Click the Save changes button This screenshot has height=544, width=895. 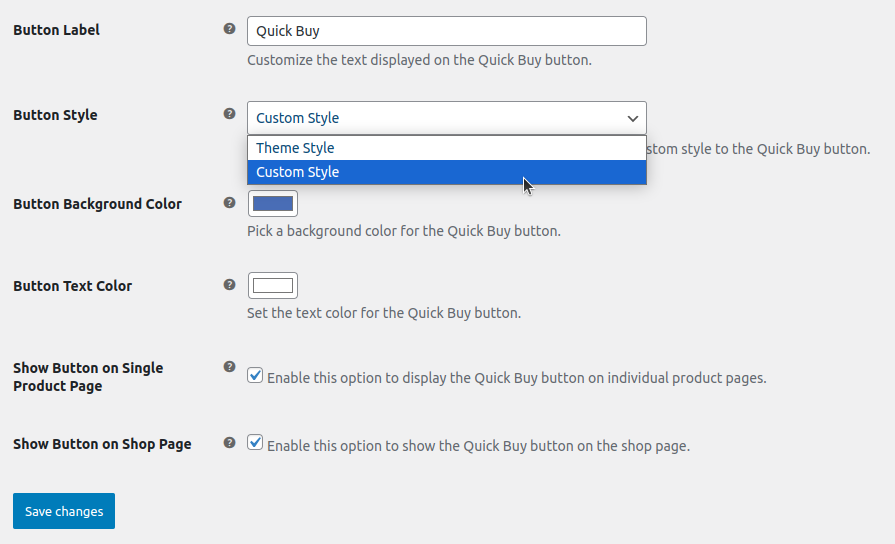point(64,511)
